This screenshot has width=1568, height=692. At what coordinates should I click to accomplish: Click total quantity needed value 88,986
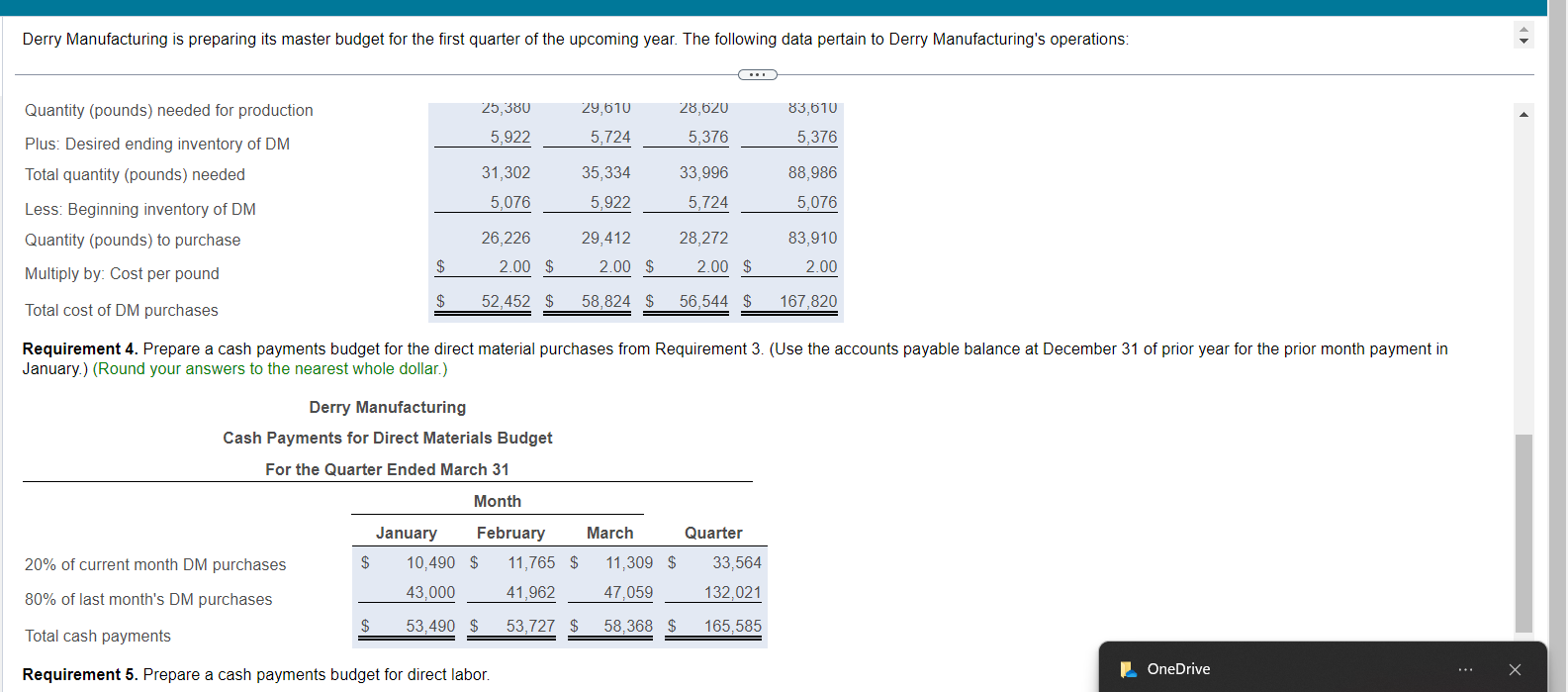(812, 172)
